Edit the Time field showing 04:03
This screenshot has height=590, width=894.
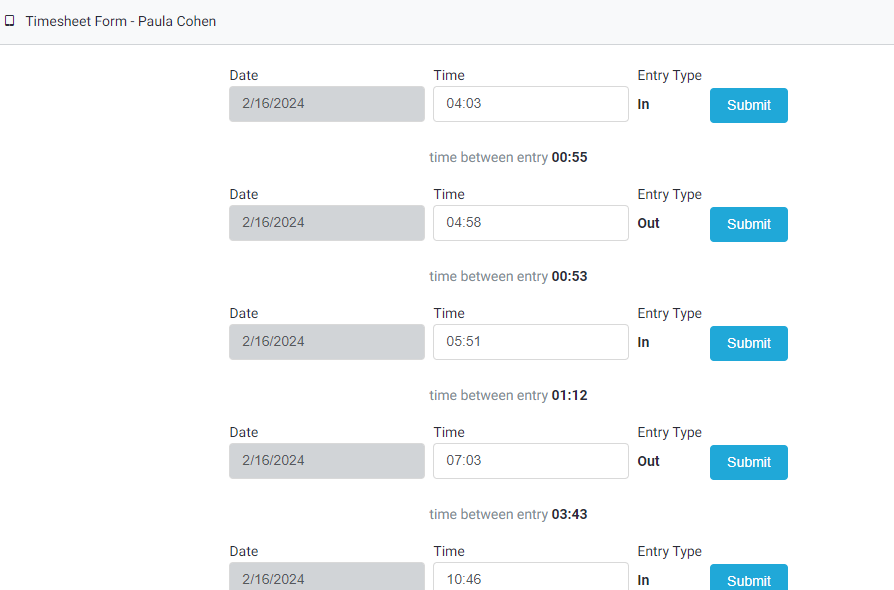(x=530, y=104)
